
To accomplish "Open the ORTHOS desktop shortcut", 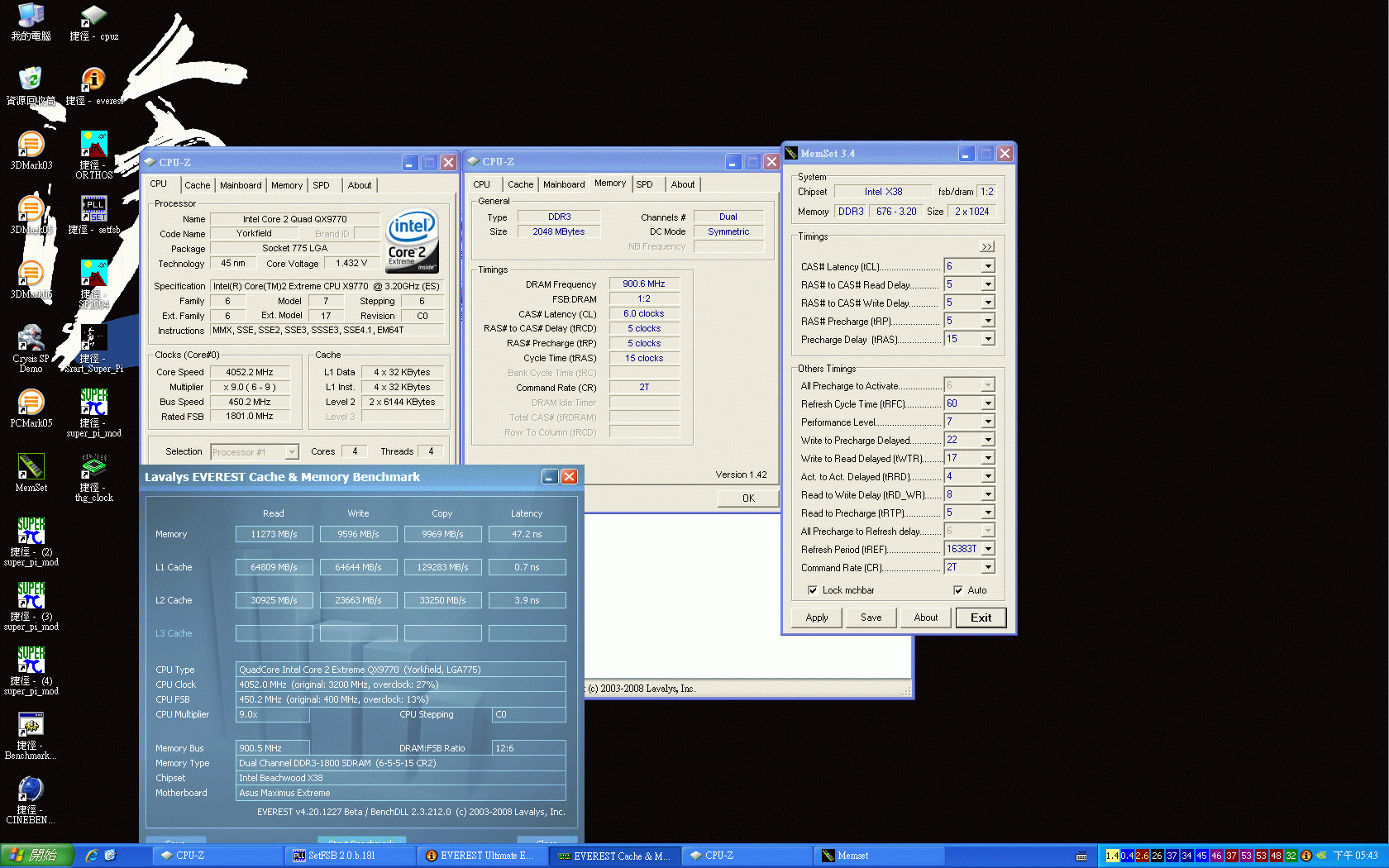I will [x=93, y=145].
